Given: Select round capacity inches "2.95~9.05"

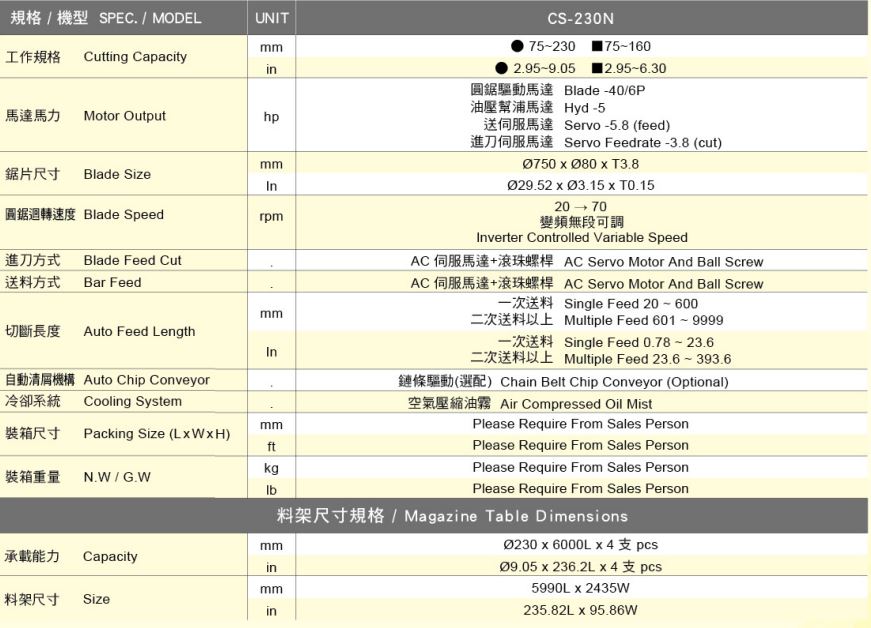Looking at the screenshot, I should [544, 68].
